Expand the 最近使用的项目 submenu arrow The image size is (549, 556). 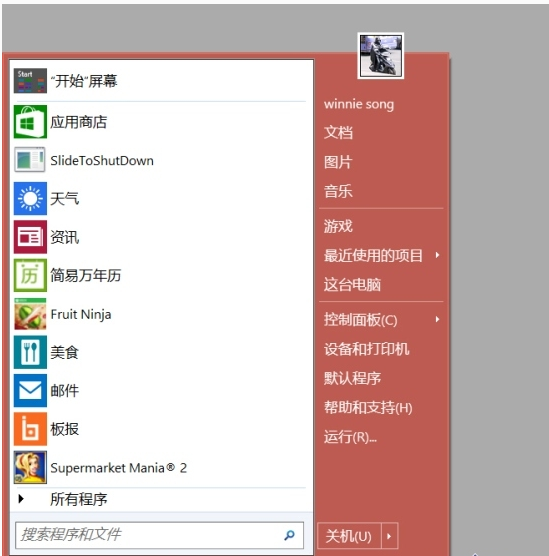(x=437, y=255)
